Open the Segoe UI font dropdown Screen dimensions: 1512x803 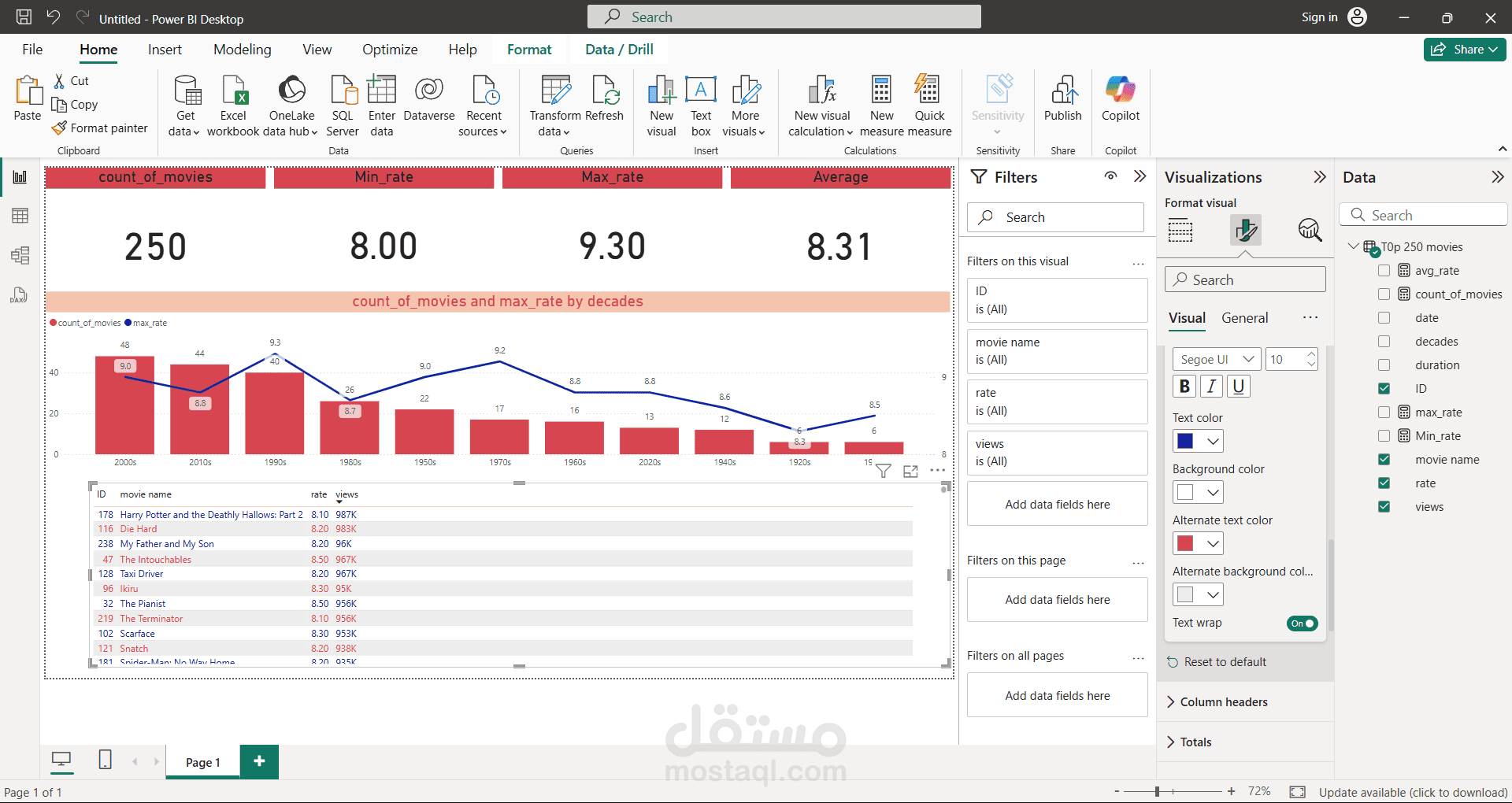tap(1216, 359)
